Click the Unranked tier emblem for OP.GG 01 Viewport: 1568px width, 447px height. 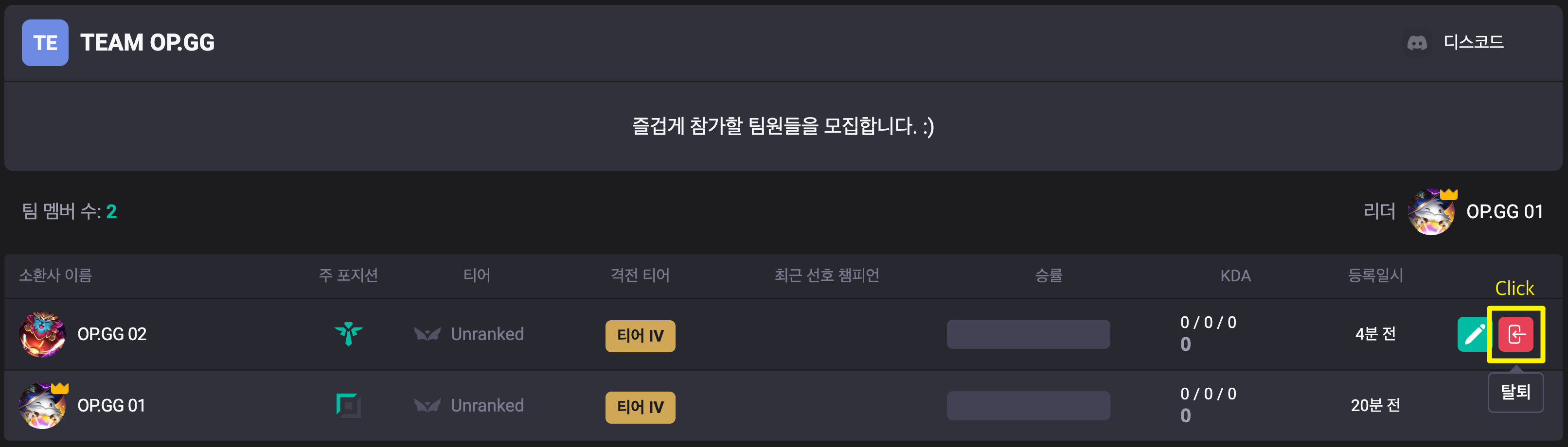click(427, 405)
